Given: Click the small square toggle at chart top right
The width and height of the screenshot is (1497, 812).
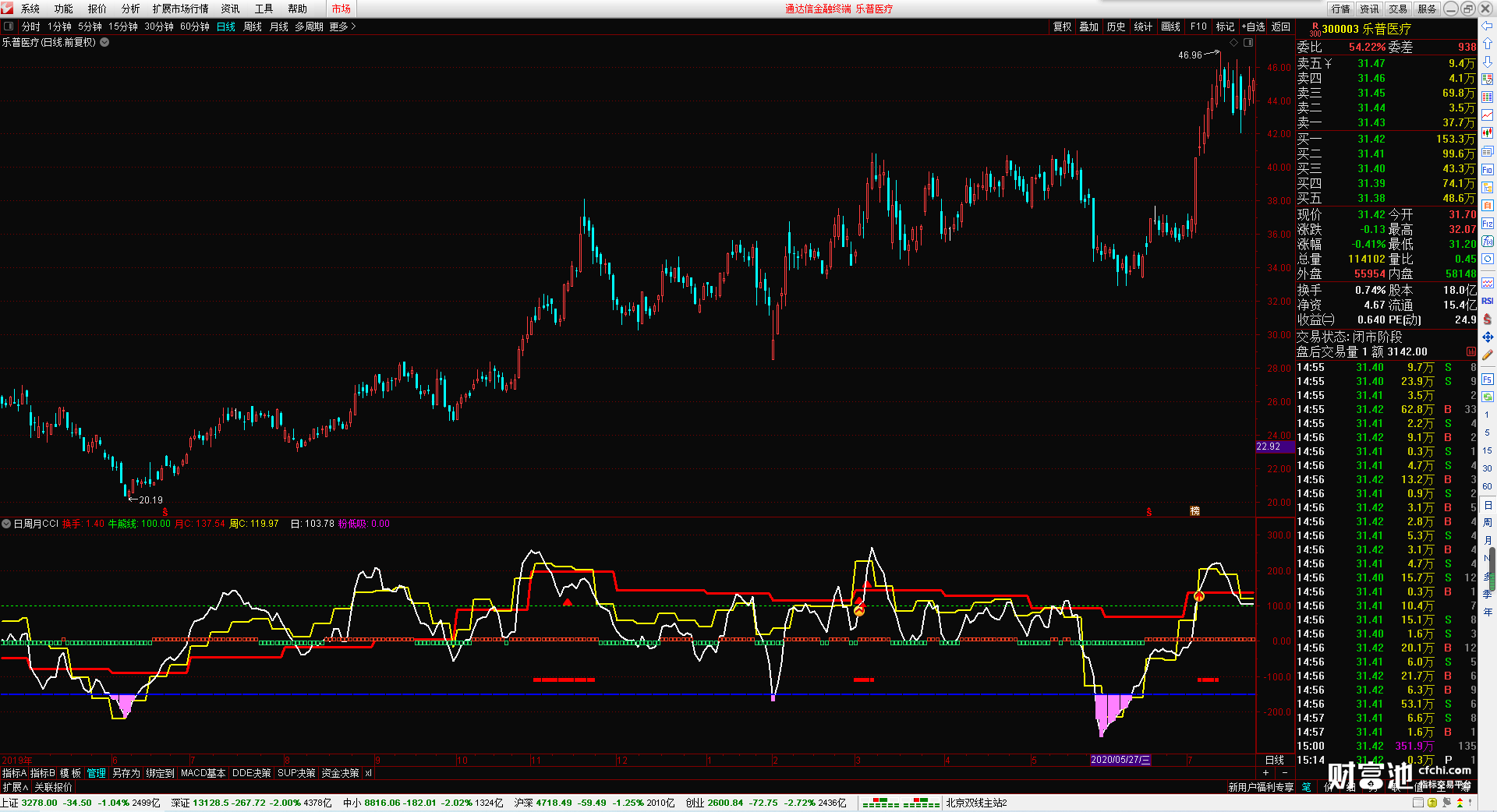Looking at the screenshot, I should tap(1248, 43).
